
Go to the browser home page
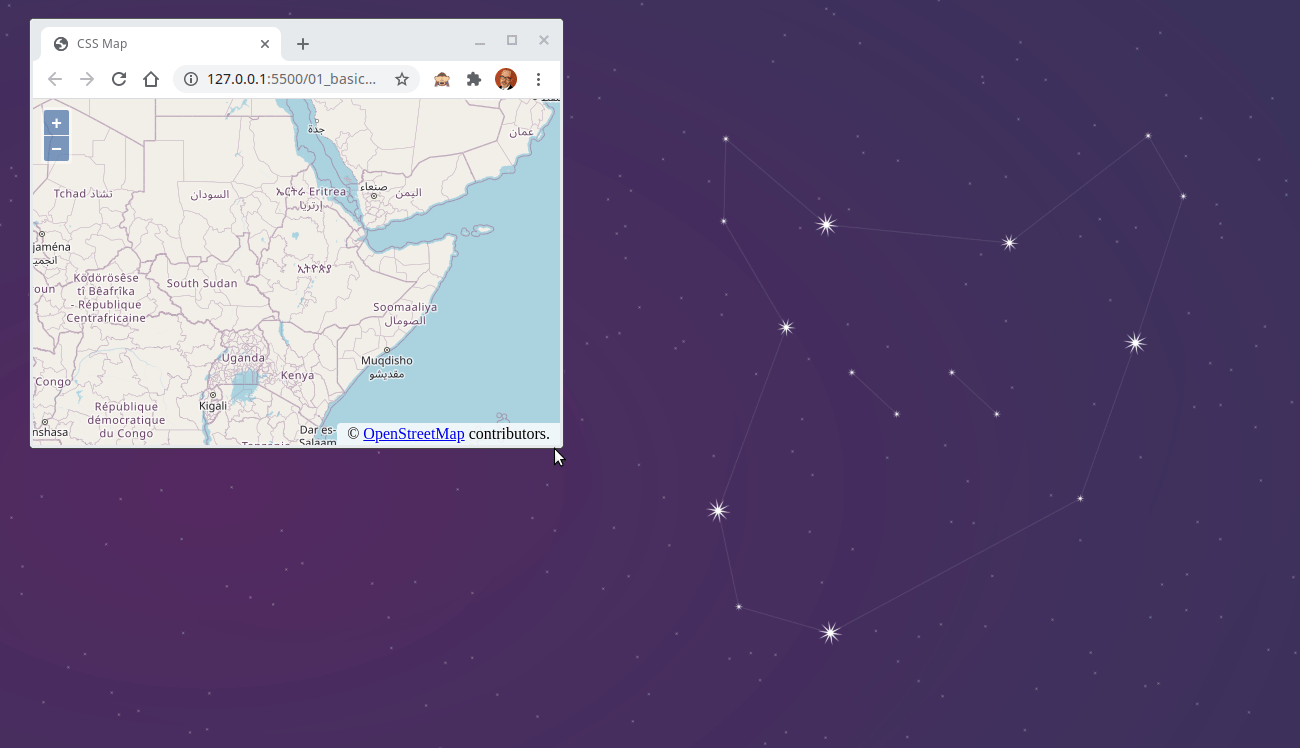click(x=151, y=79)
